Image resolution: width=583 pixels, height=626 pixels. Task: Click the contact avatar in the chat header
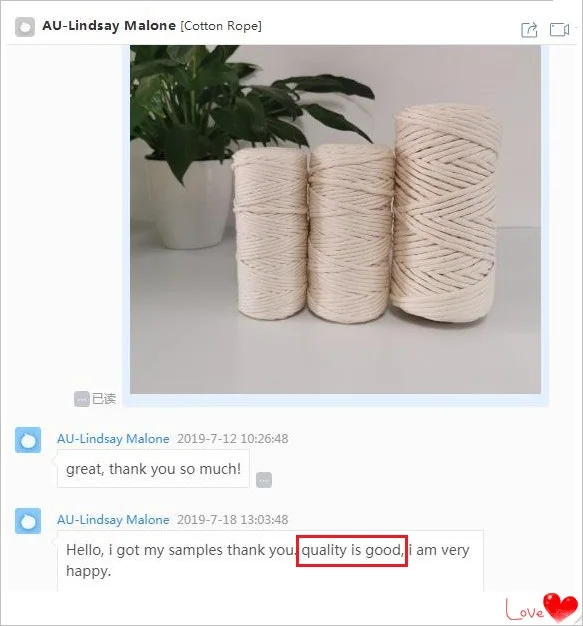pyautogui.click(x=25, y=27)
